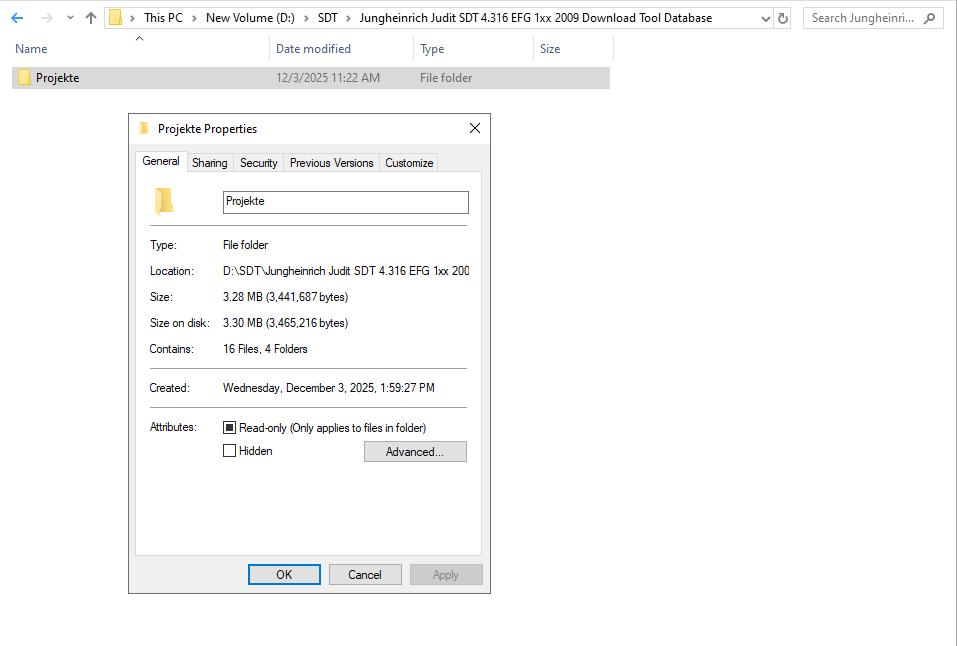Cancel the Properties dialog
The height and width of the screenshot is (646, 957).
pyautogui.click(x=365, y=575)
